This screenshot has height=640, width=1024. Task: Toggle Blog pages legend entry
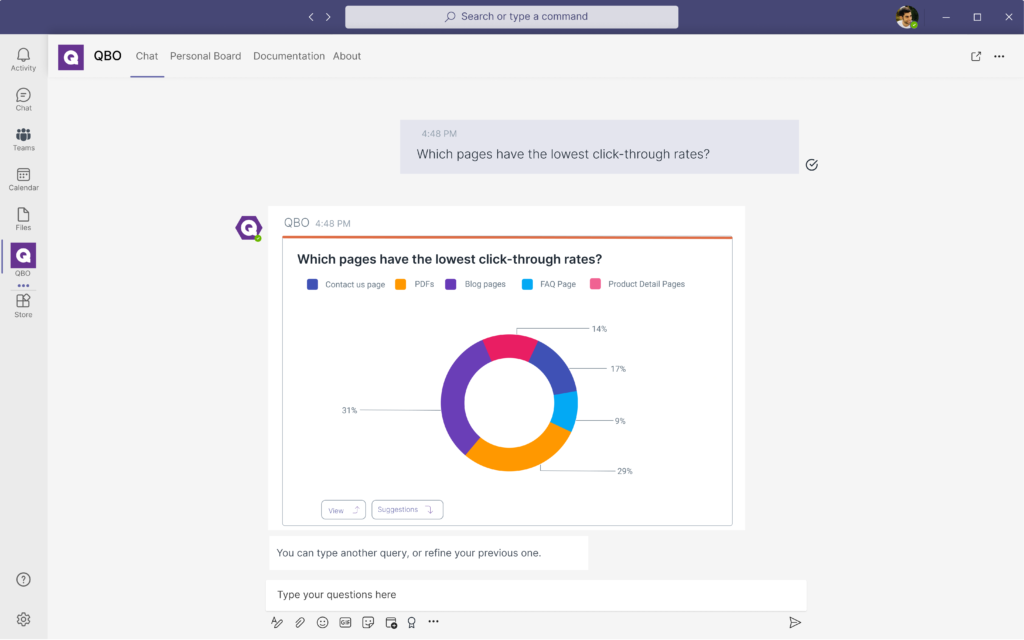click(x=476, y=284)
